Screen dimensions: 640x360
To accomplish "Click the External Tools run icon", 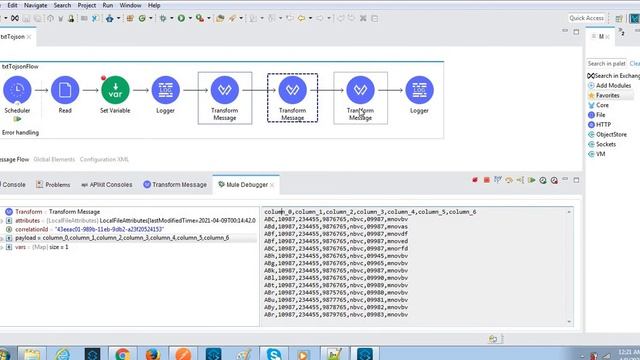I will [x=199, y=18].
